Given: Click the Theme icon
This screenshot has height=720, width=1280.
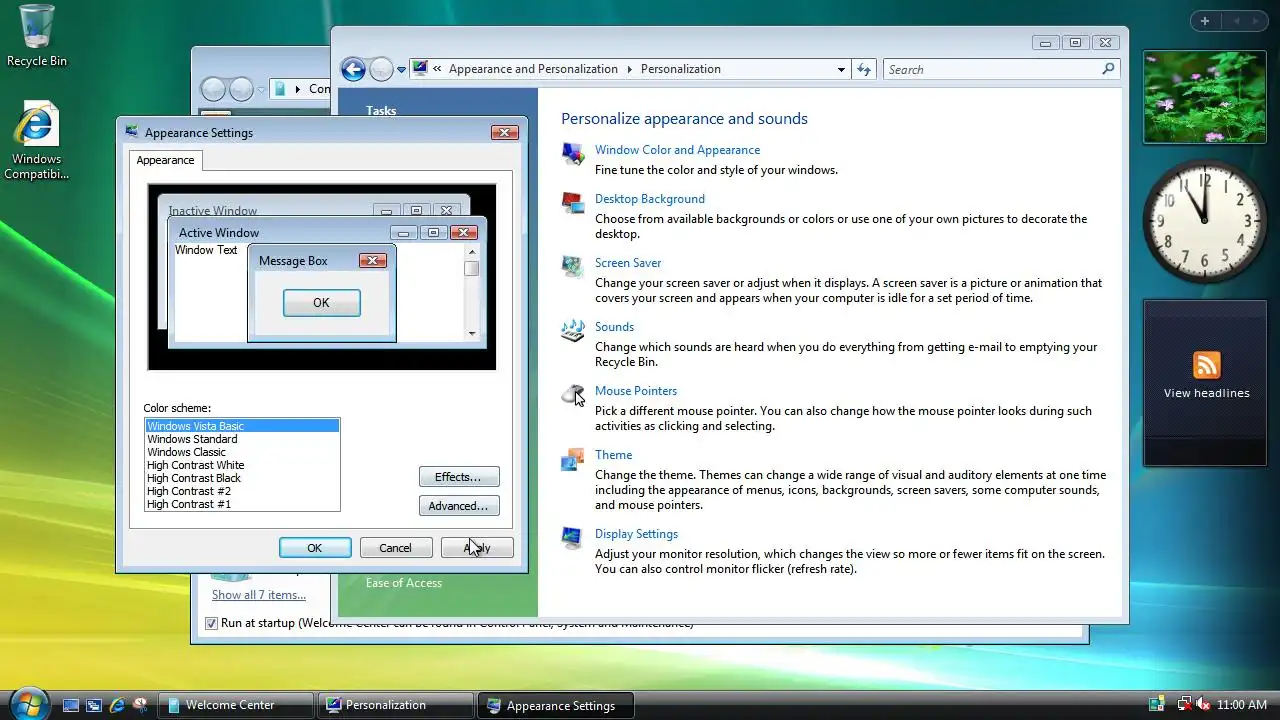Looking at the screenshot, I should coord(573,459).
